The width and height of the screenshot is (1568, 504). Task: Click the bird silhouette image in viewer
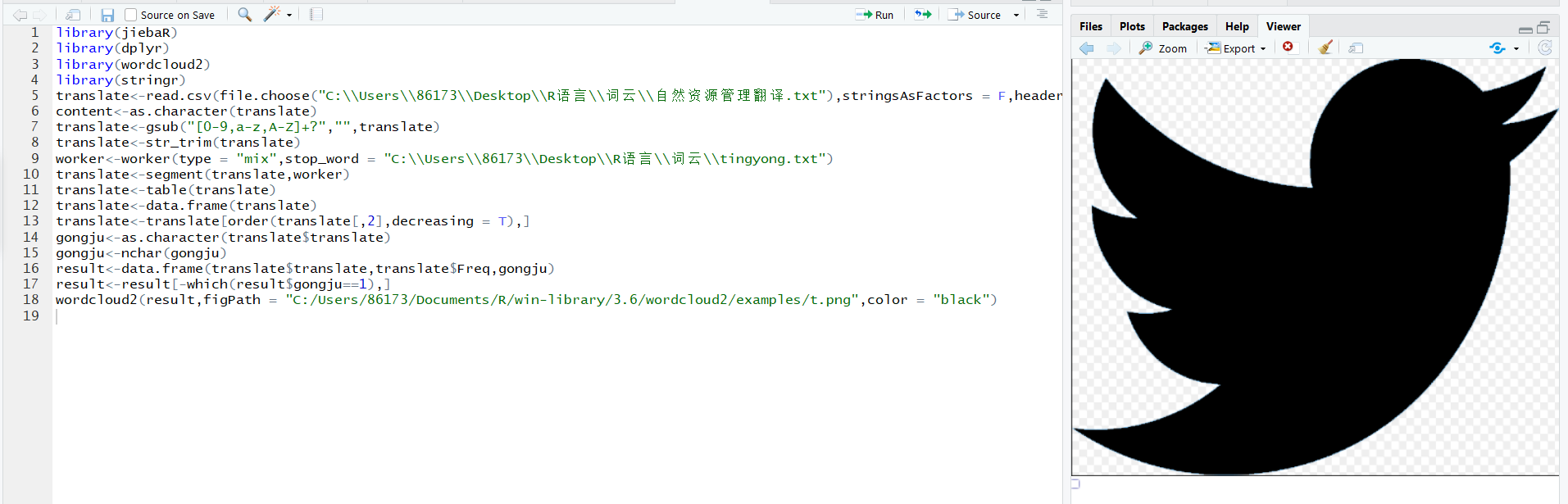1315,266
